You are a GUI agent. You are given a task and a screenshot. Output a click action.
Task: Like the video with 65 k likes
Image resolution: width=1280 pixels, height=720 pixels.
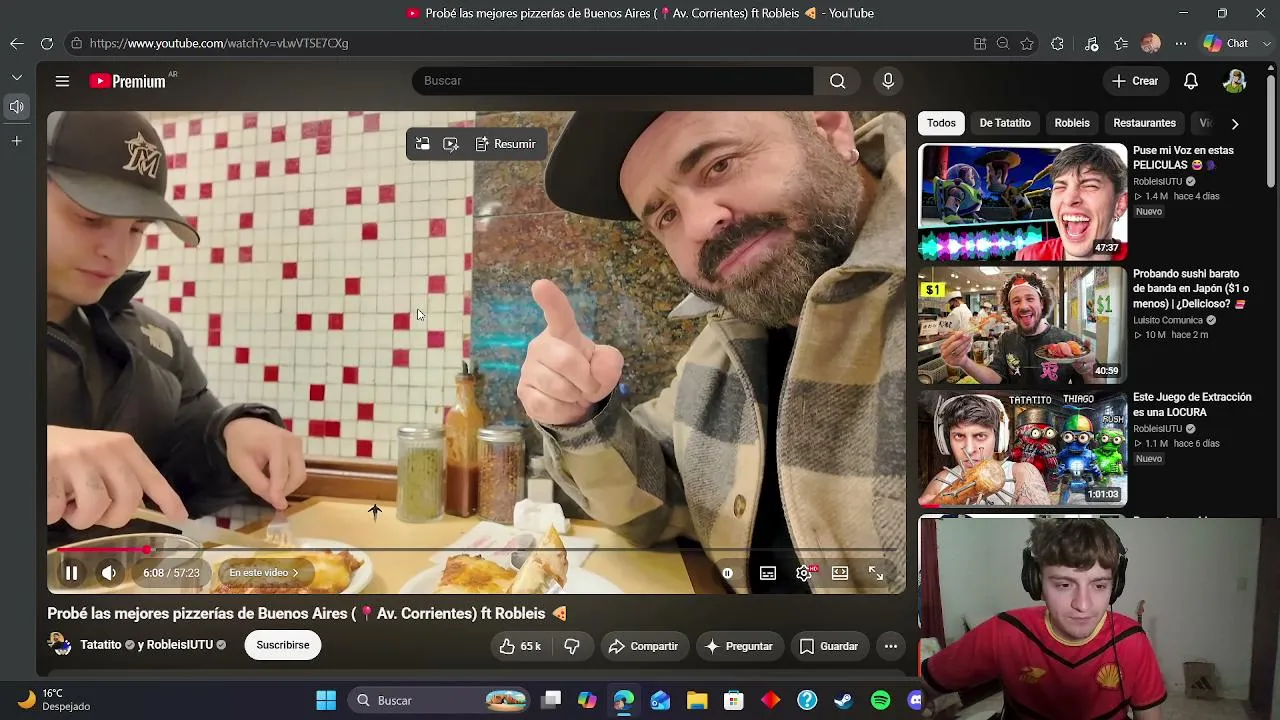[x=520, y=646]
